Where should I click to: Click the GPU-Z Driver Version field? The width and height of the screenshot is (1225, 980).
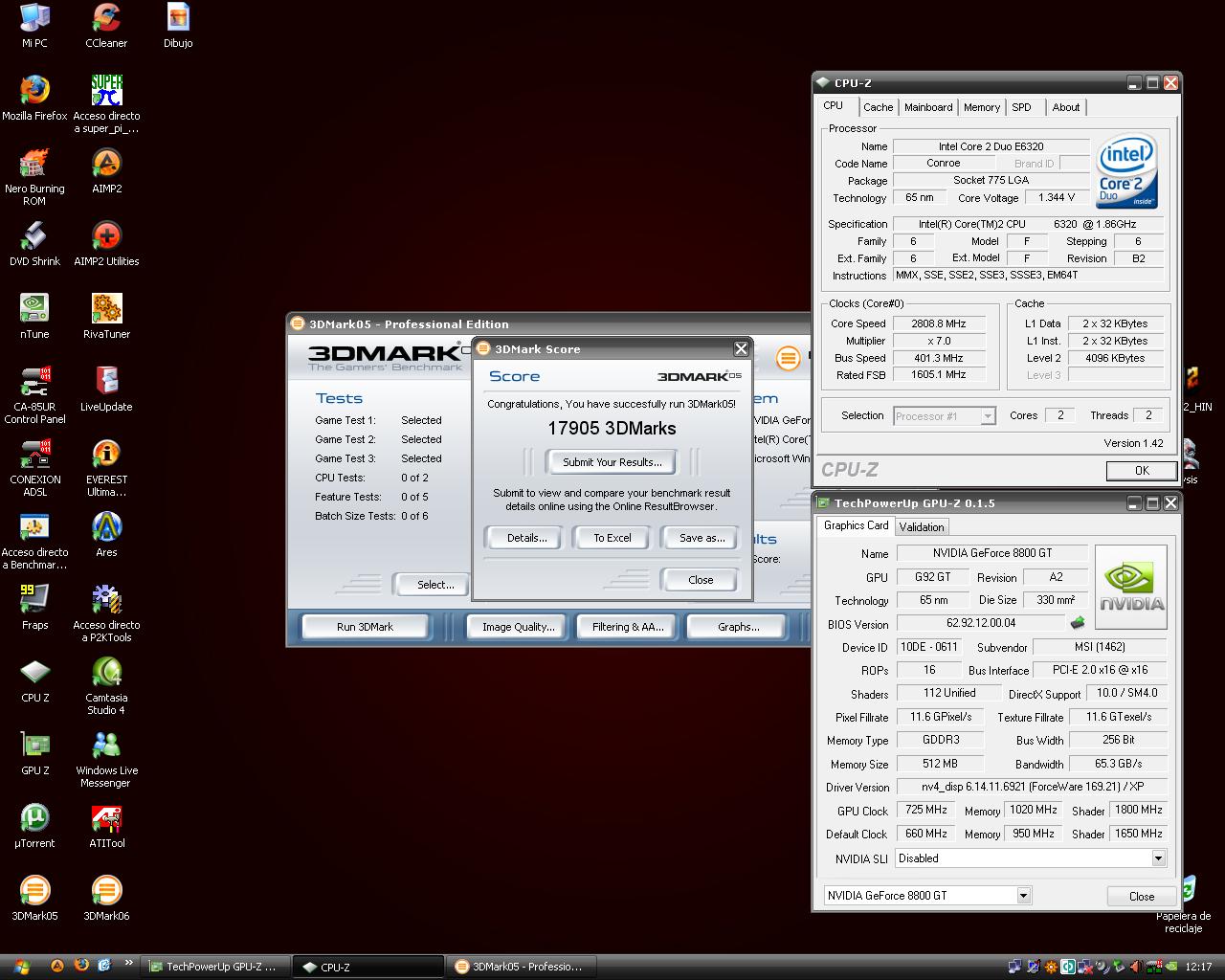pos(1032,787)
